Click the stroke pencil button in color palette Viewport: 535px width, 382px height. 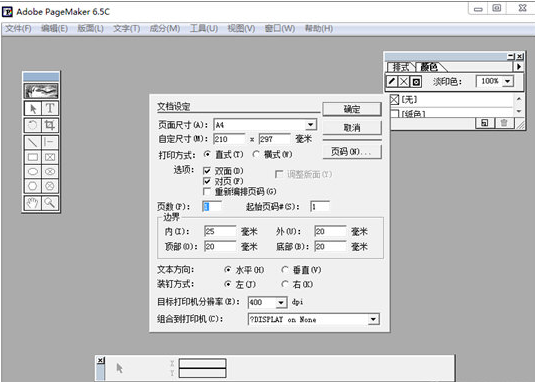(392, 81)
